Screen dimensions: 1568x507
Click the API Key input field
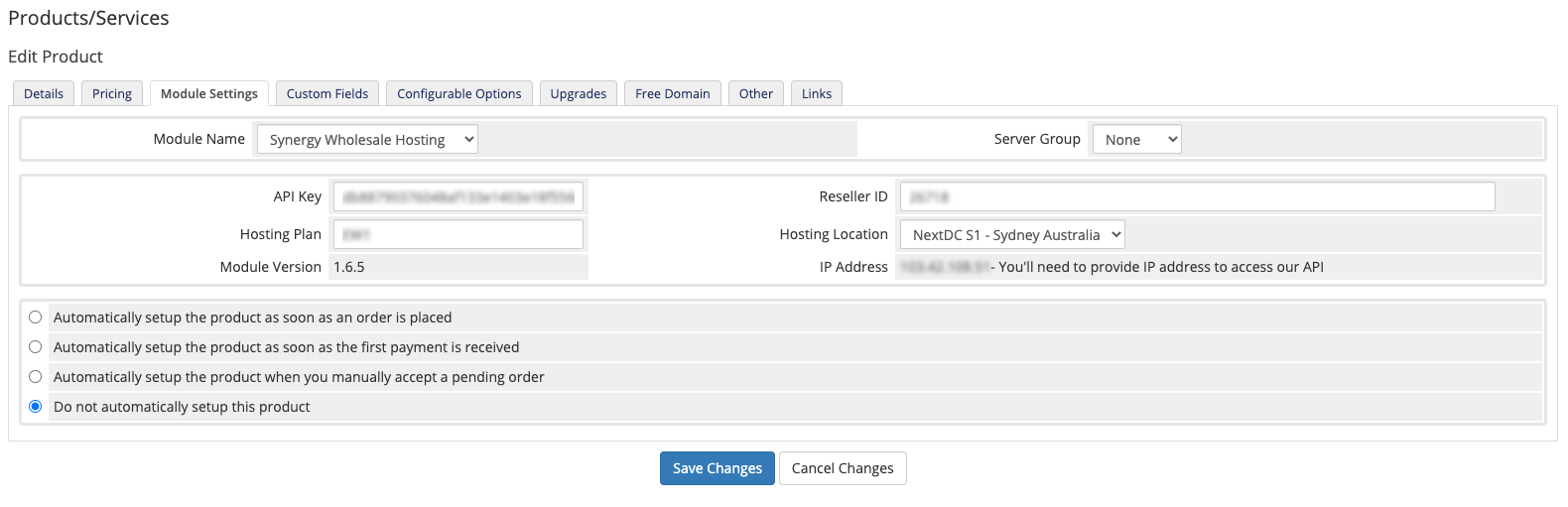[x=458, y=197]
